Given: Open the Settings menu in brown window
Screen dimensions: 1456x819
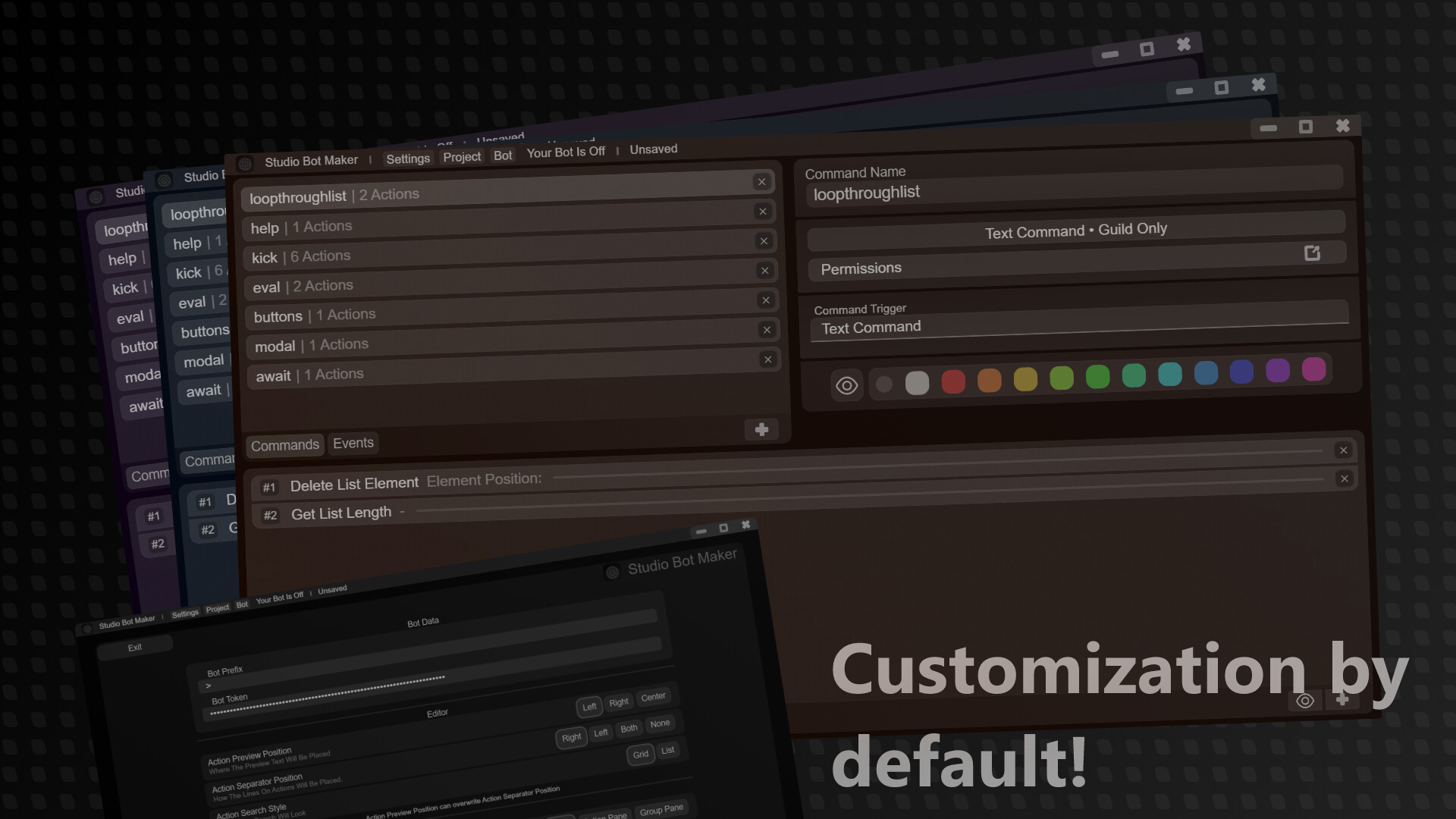Looking at the screenshot, I should (x=408, y=158).
